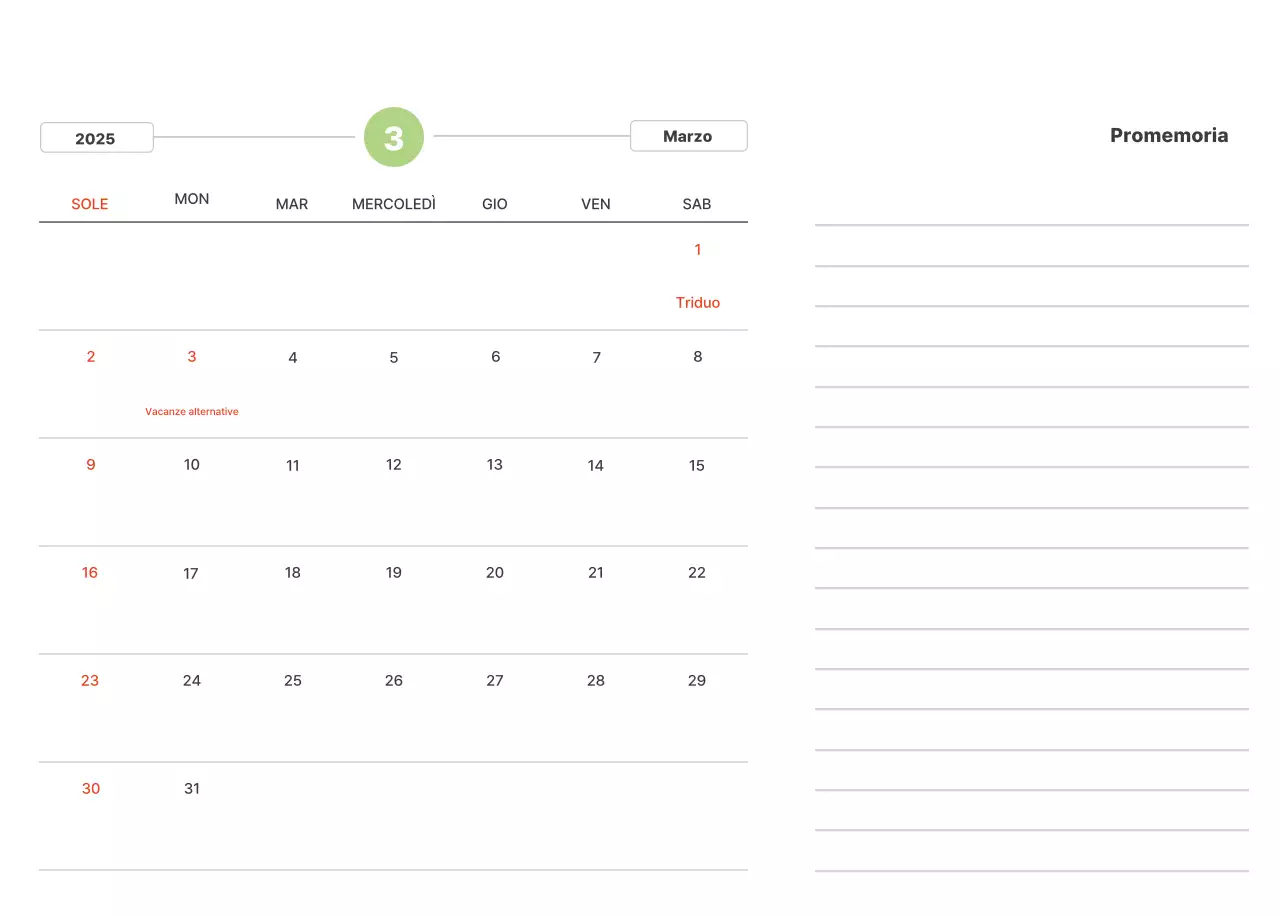1280x916 pixels.
Task: Select the MERCOLEDÌ column header
Action: (x=394, y=204)
